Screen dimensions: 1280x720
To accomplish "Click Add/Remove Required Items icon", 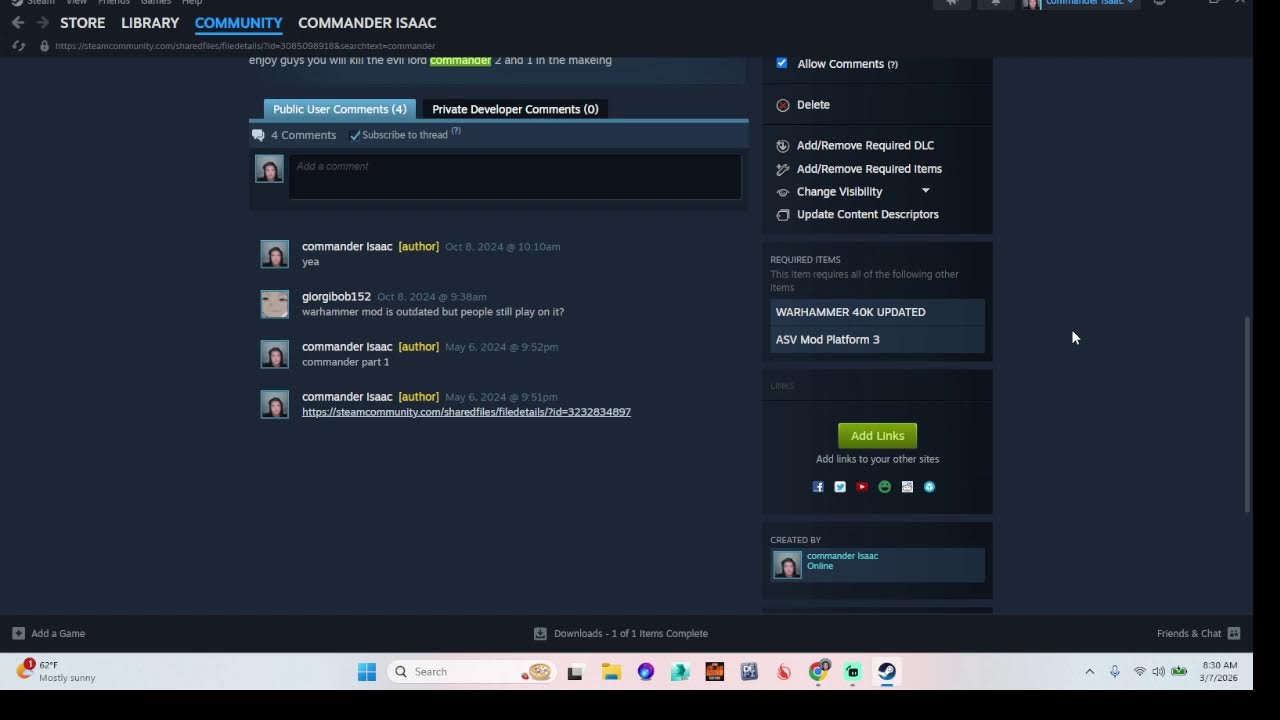I will click(783, 169).
